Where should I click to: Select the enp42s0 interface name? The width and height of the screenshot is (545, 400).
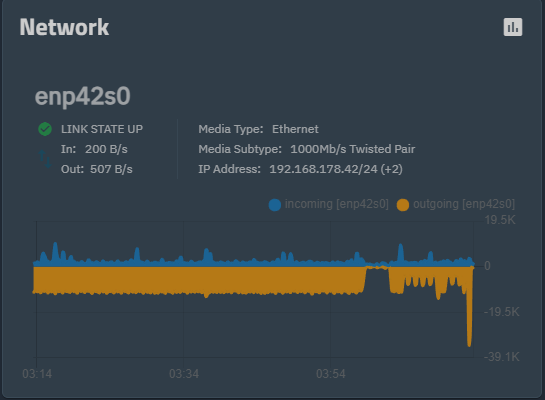tap(83, 96)
